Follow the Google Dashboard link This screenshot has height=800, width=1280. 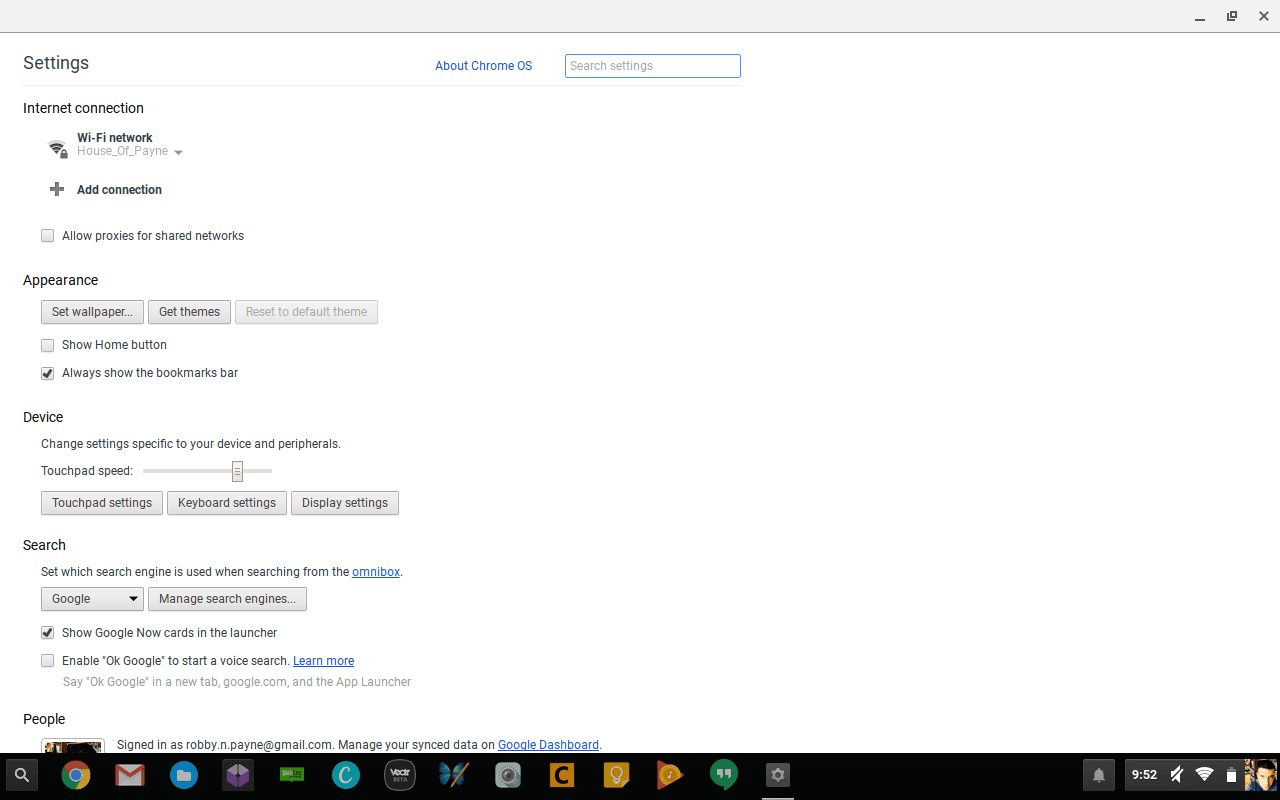[548, 745]
